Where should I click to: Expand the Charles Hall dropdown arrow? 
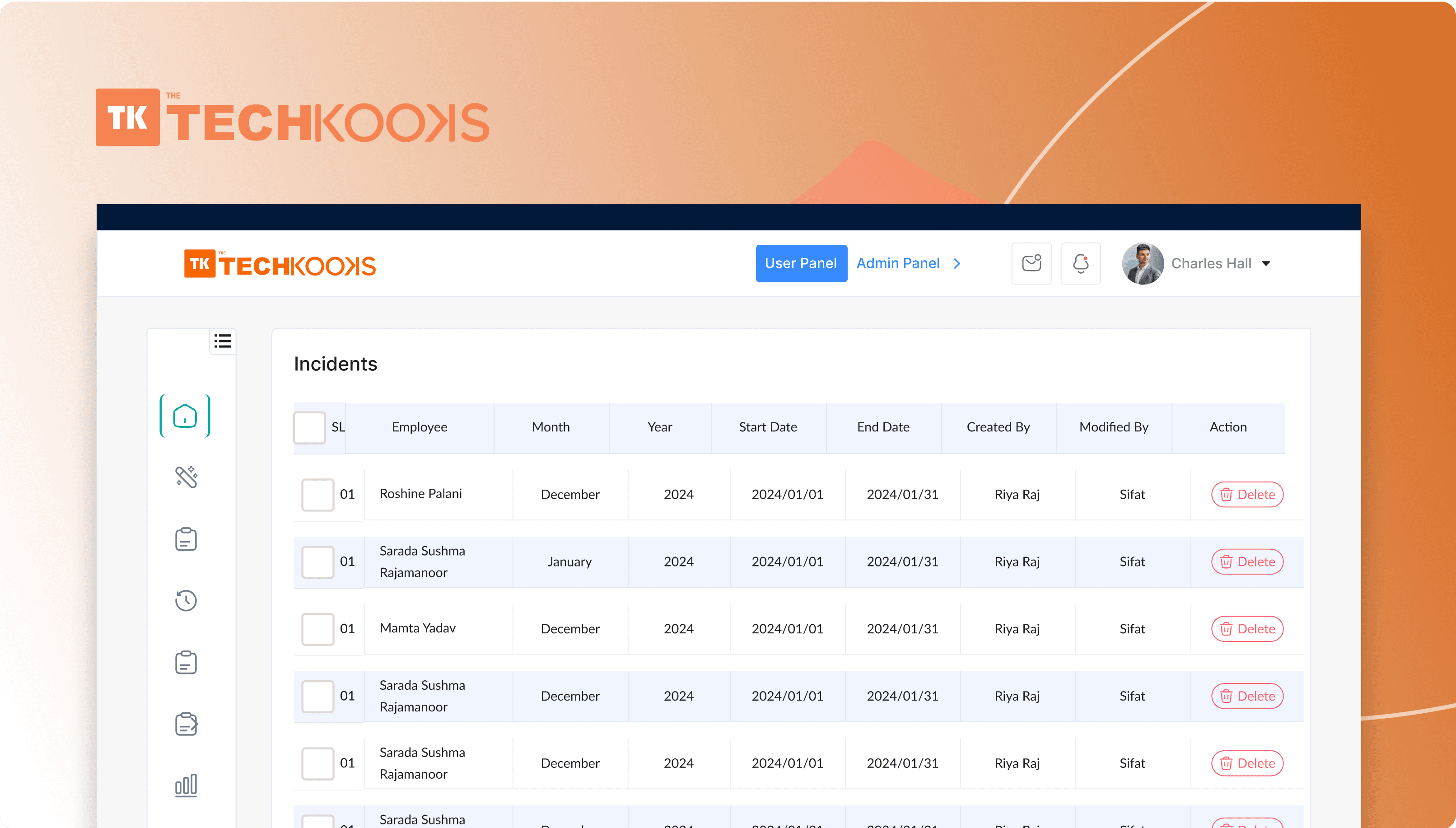[1266, 263]
